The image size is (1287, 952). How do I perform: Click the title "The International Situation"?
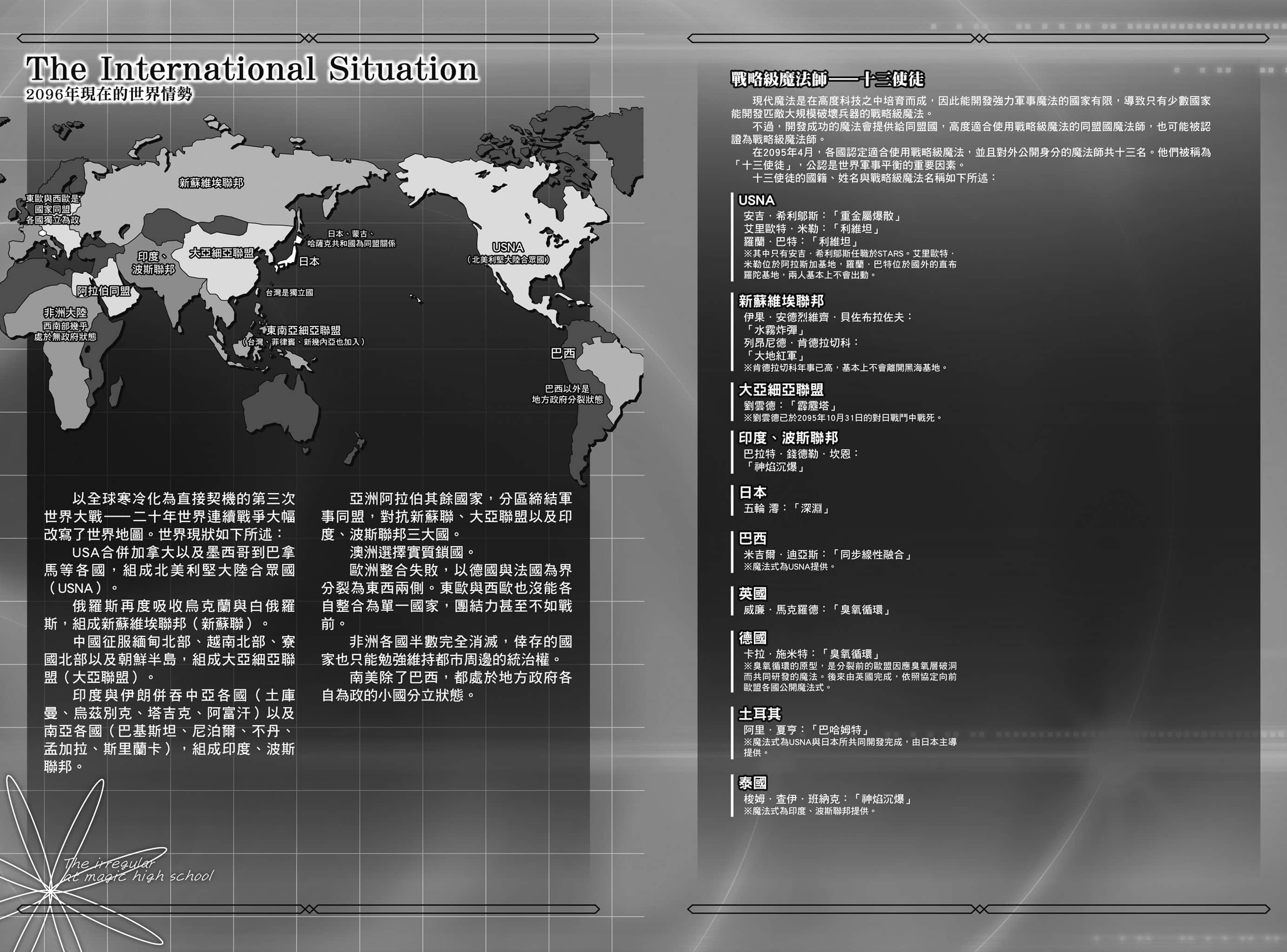(x=252, y=69)
